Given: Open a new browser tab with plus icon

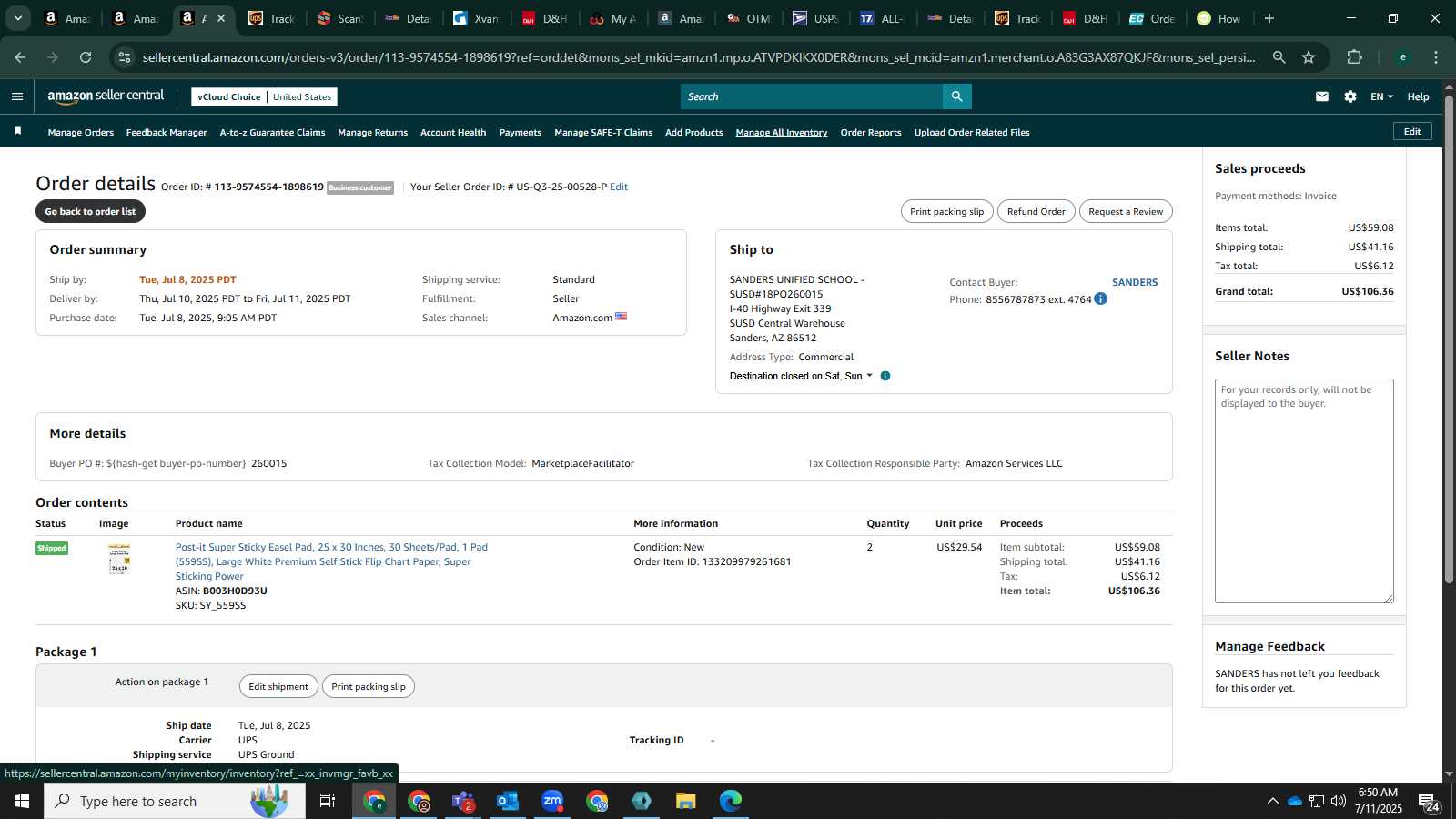Looking at the screenshot, I should [x=1269, y=18].
